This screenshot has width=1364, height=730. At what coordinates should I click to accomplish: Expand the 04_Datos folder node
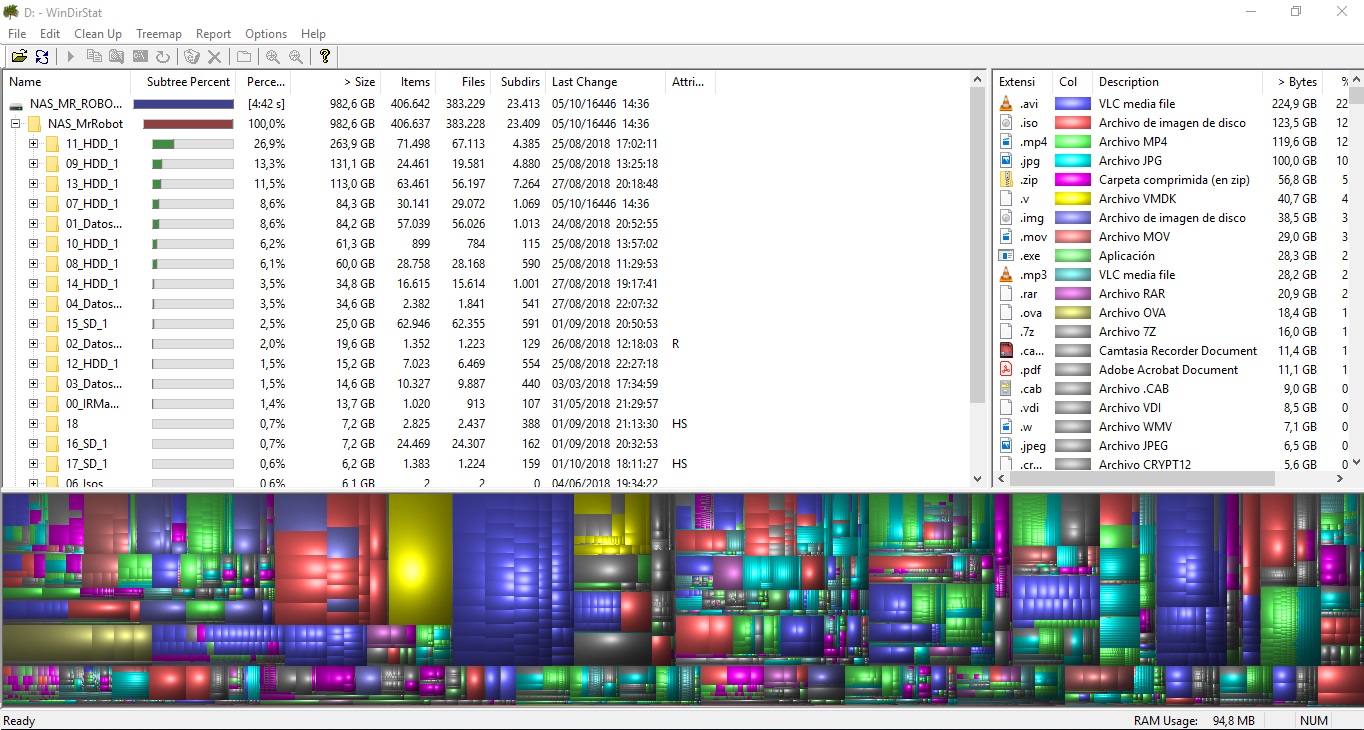[x=31, y=303]
